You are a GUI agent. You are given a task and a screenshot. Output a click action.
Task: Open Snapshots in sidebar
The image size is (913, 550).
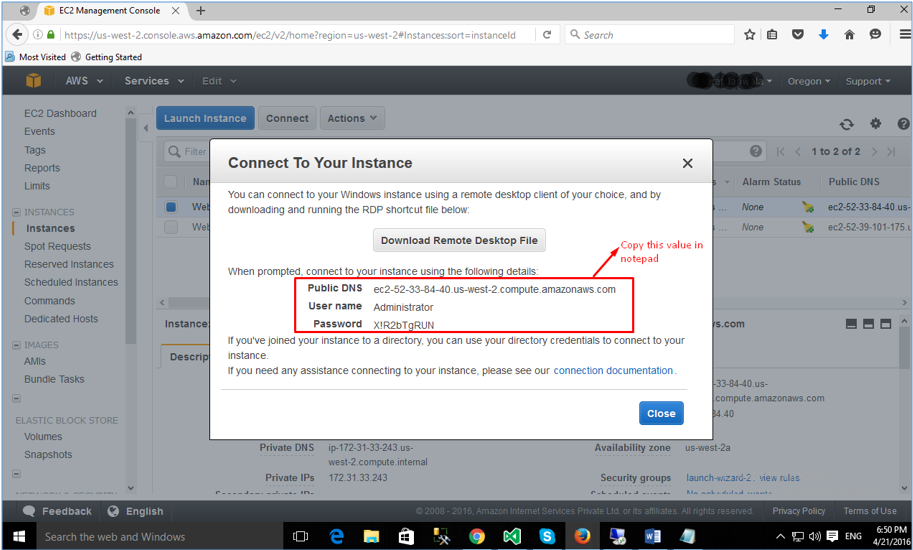[48, 455]
